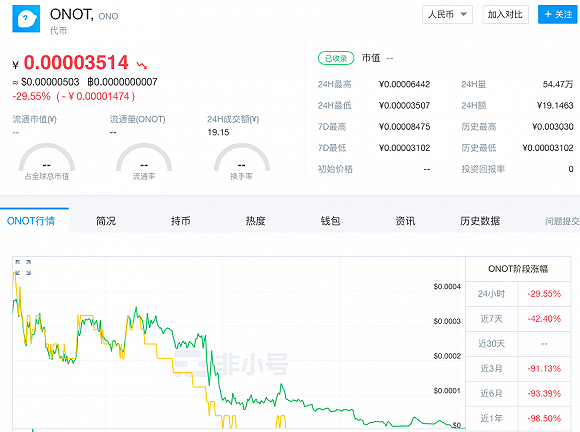Open the 人民币 currency dropdown
The width and height of the screenshot is (580, 432).
(x=447, y=14)
